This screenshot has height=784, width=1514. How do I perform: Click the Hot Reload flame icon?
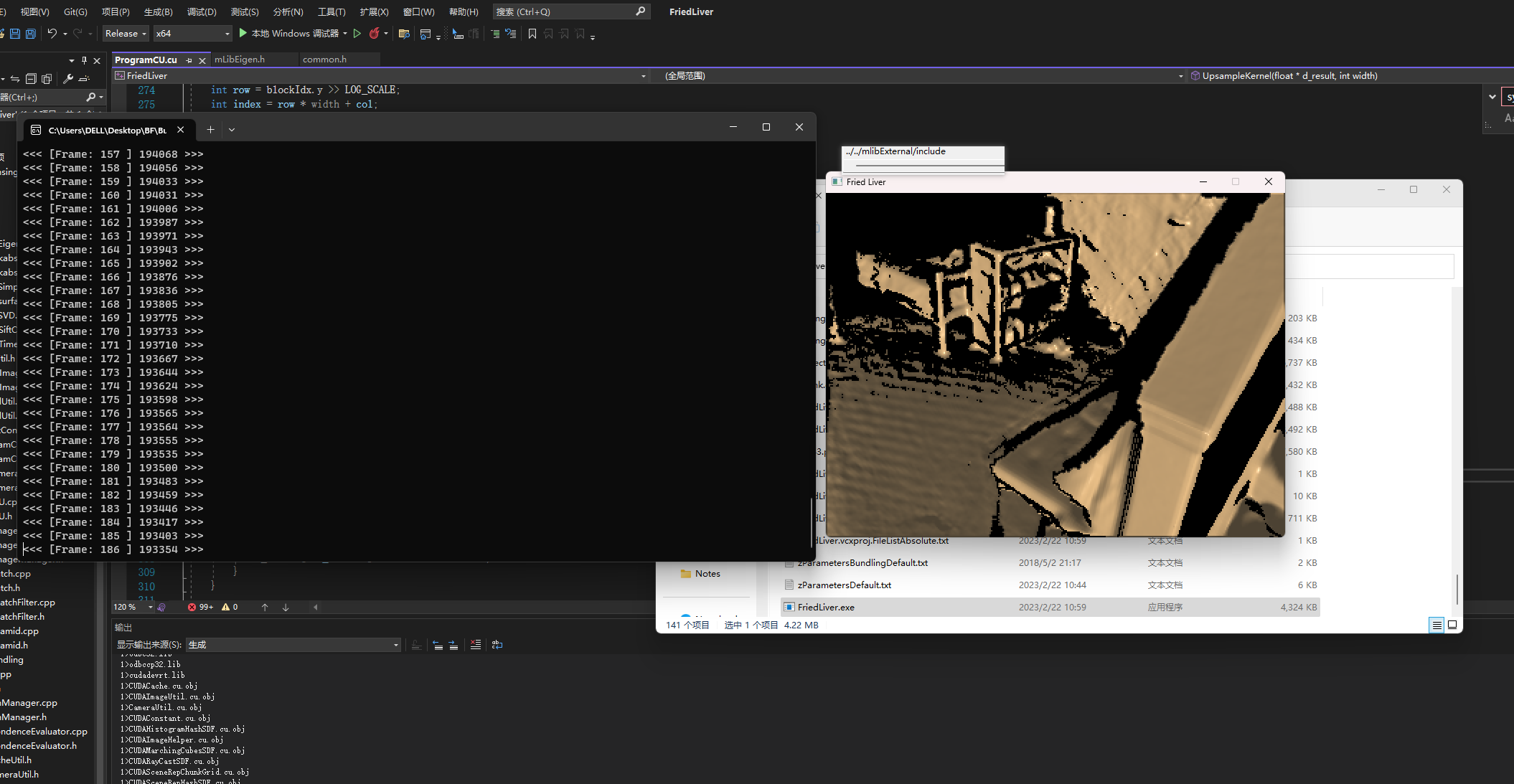pos(374,34)
